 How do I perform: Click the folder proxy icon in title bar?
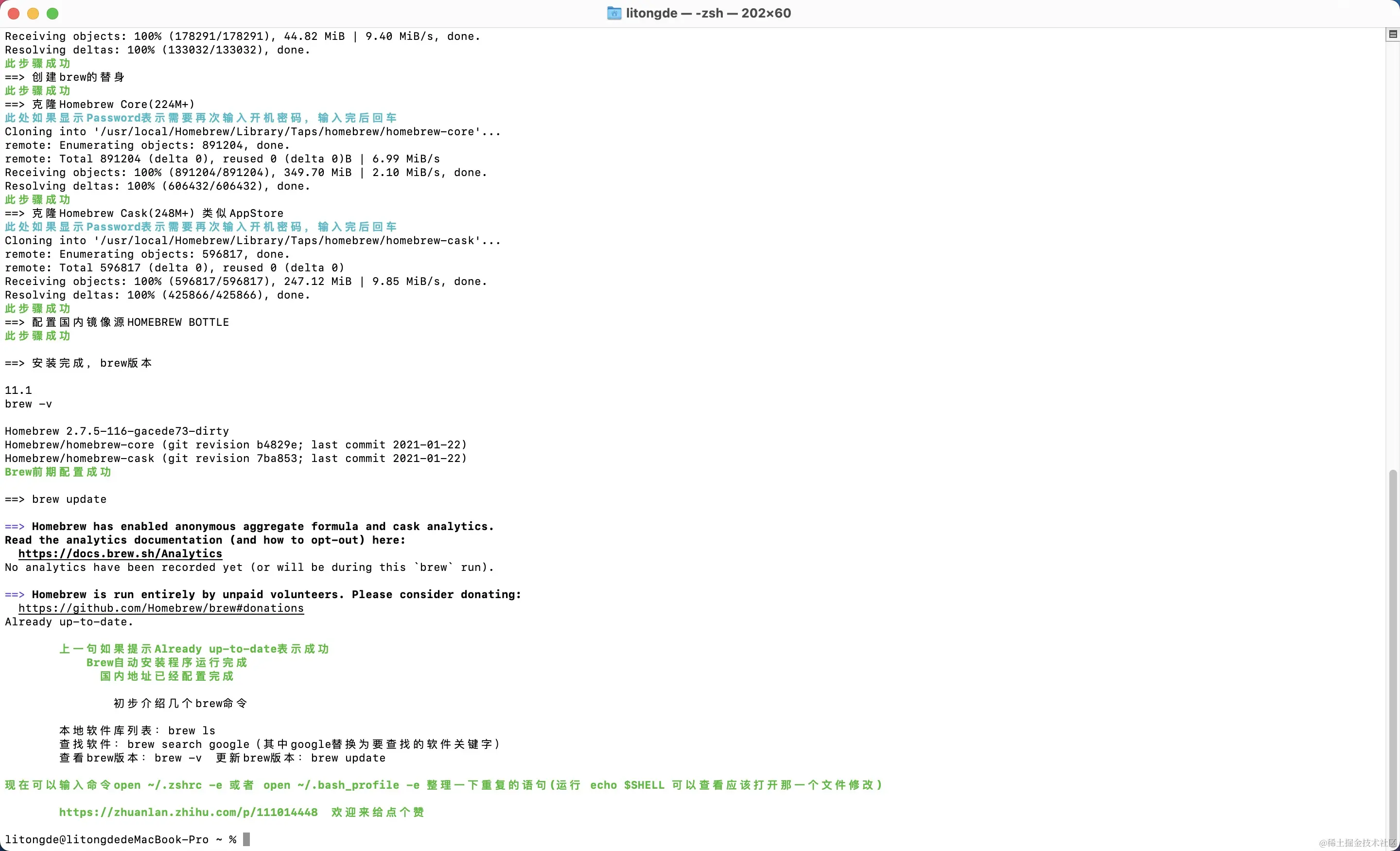coord(613,13)
